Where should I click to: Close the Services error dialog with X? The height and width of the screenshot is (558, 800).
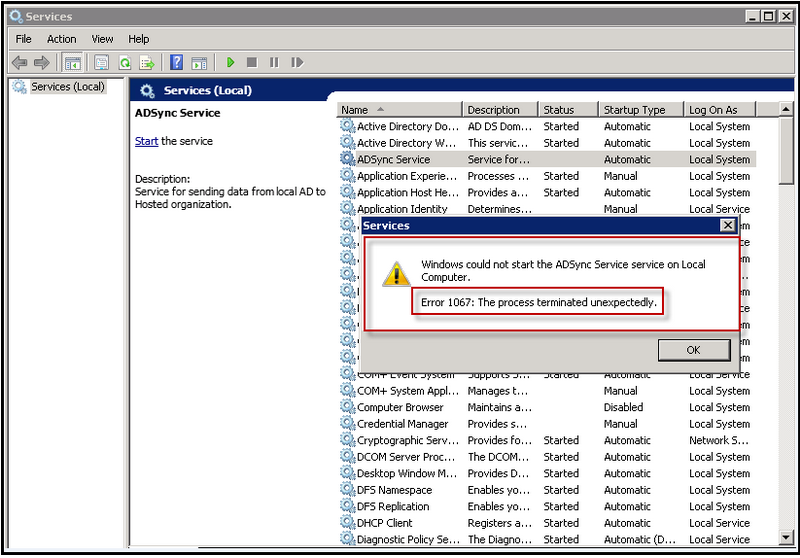point(728,225)
